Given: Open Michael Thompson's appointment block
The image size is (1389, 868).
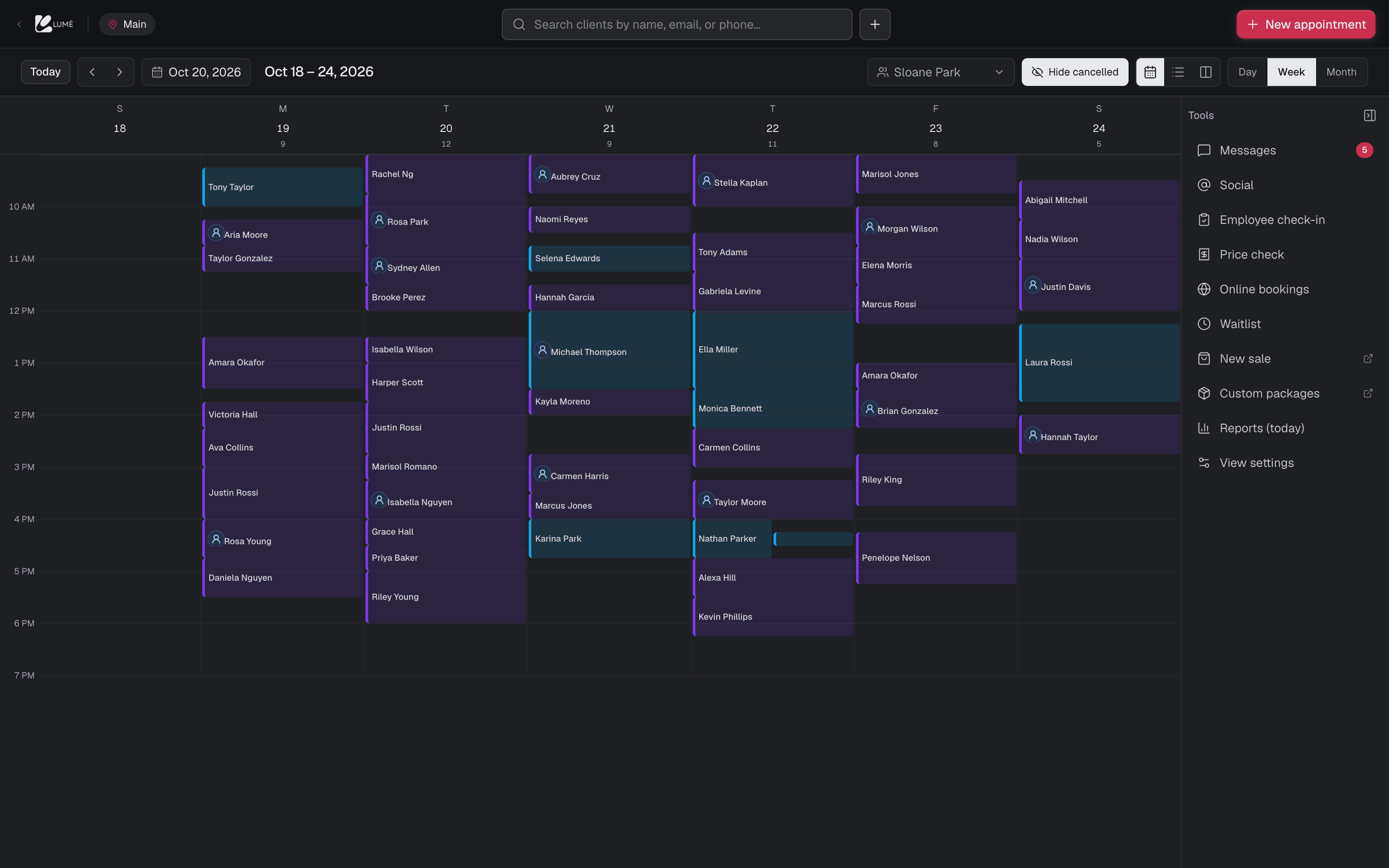Looking at the screenshot, I should [x=609, y=350].
